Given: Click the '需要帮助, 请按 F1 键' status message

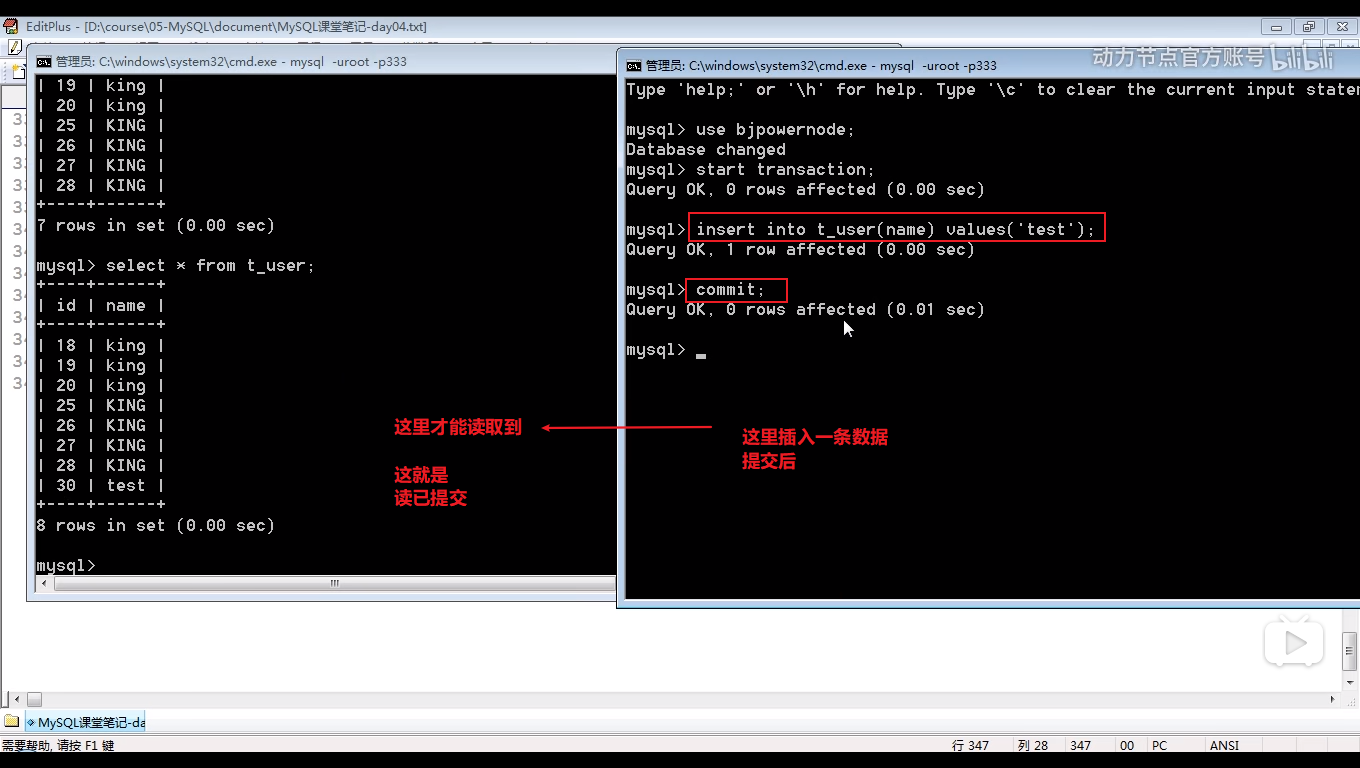Looking at the screenshot, I should [x=58, y=745].
